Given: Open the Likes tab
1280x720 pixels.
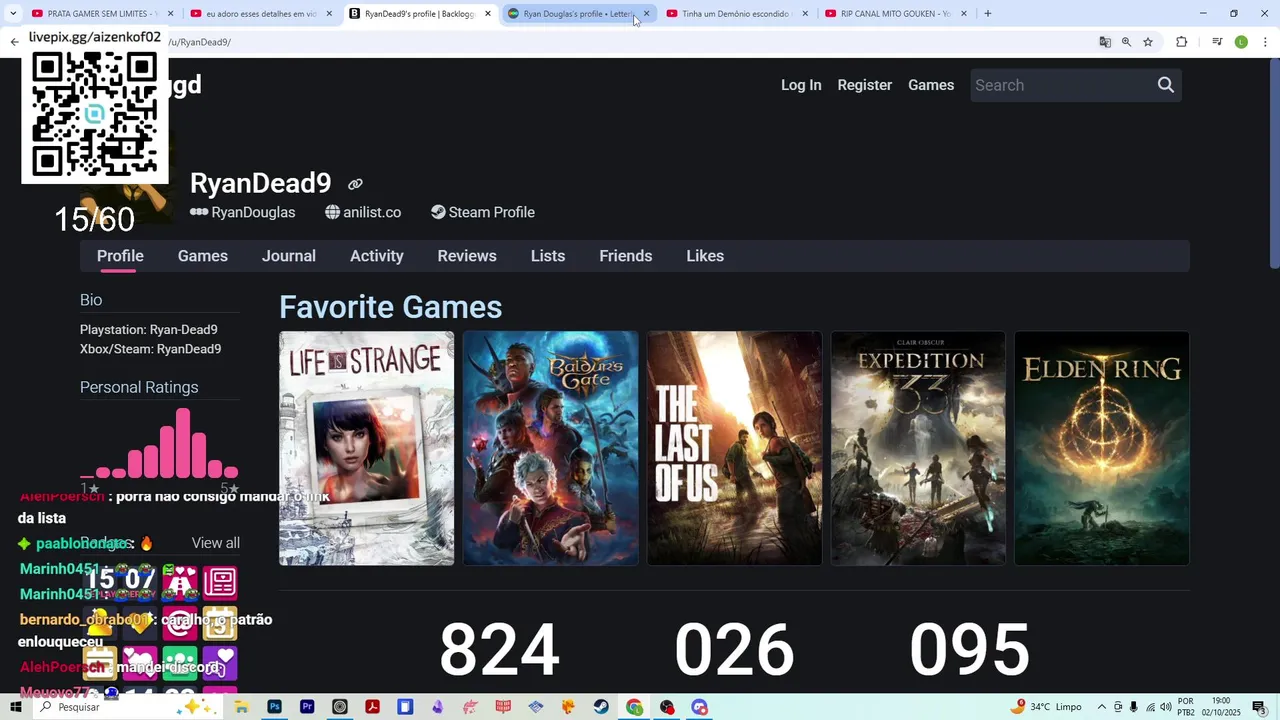Looking at the screenshot, I should click(705, 256).
